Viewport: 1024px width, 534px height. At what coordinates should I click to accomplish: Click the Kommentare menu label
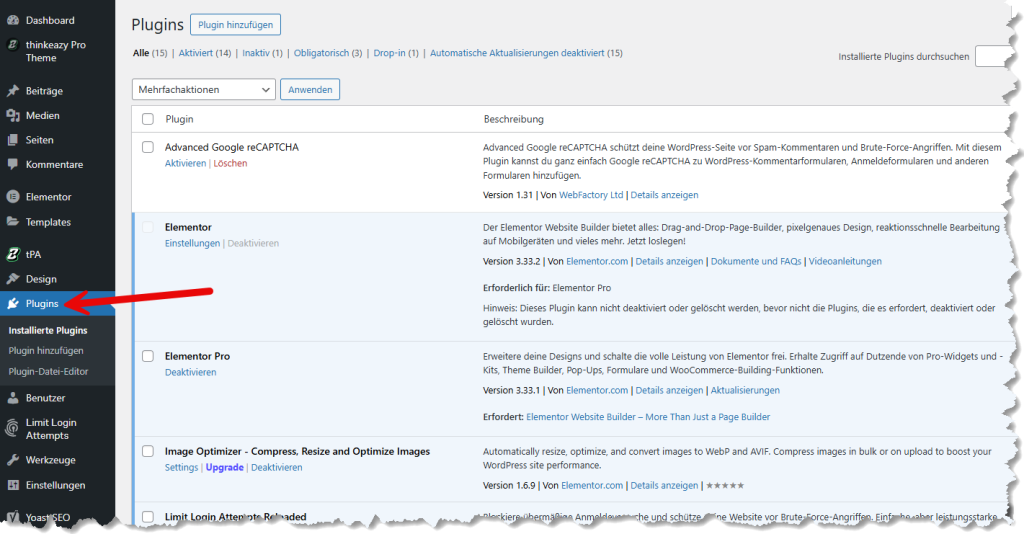pos(54,165)
